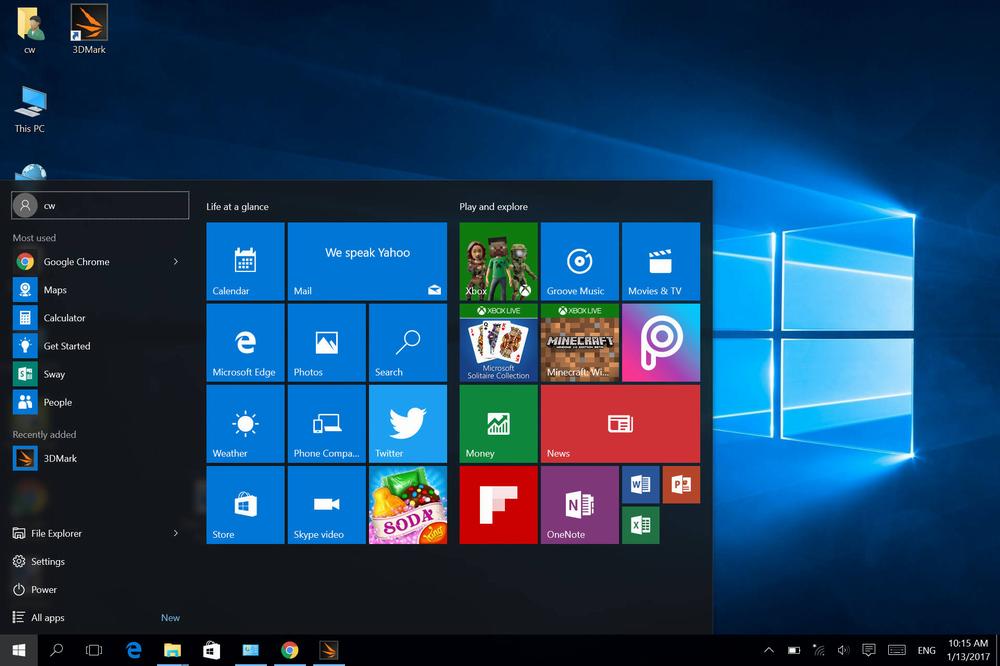Image resolution: width=1000 pixels, height=666 pixels.
Task: Click Task View on the taskbar
Action: tap(94, 650)
